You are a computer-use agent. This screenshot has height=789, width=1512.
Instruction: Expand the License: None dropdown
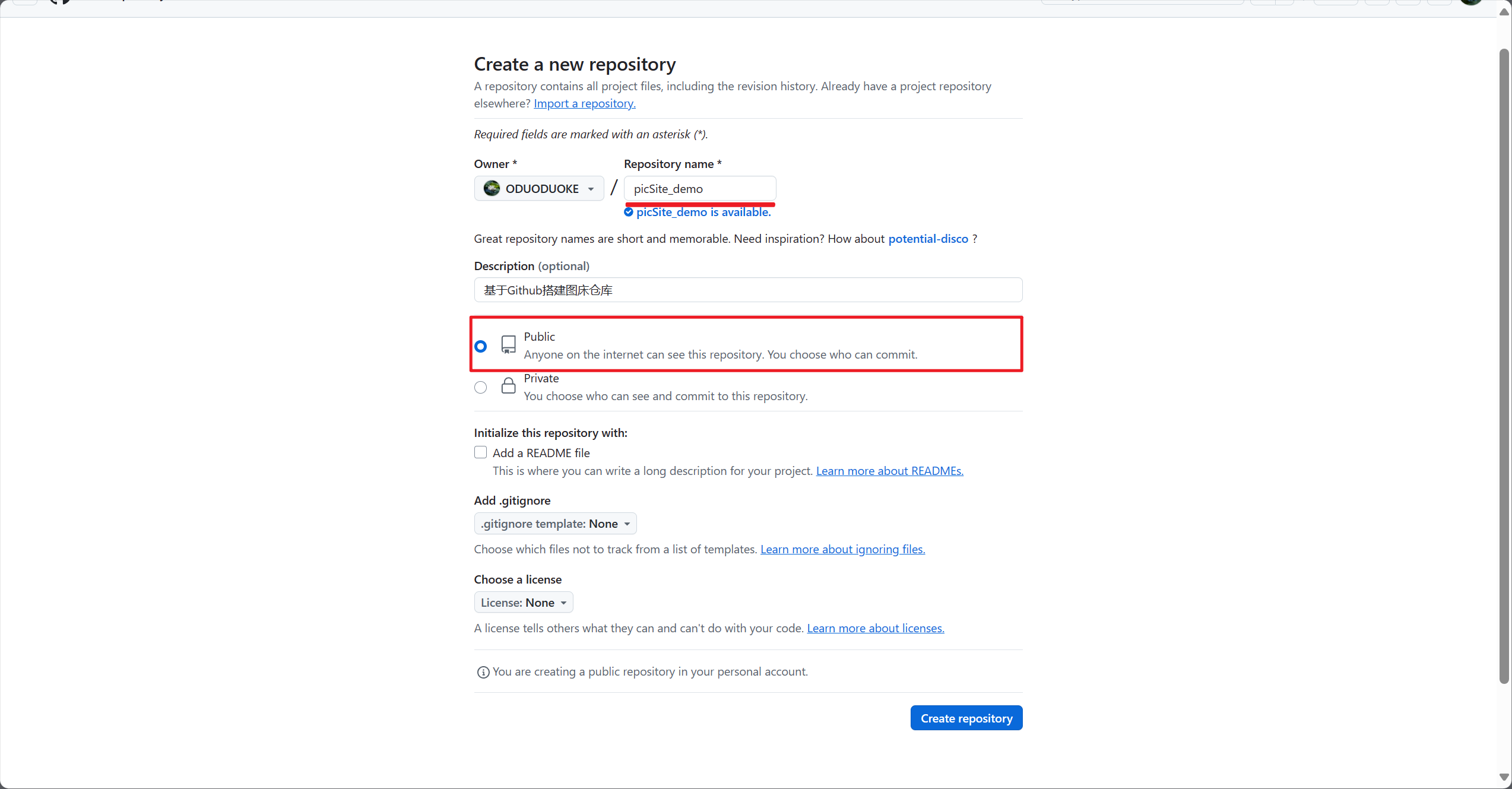tap(524, 603)
